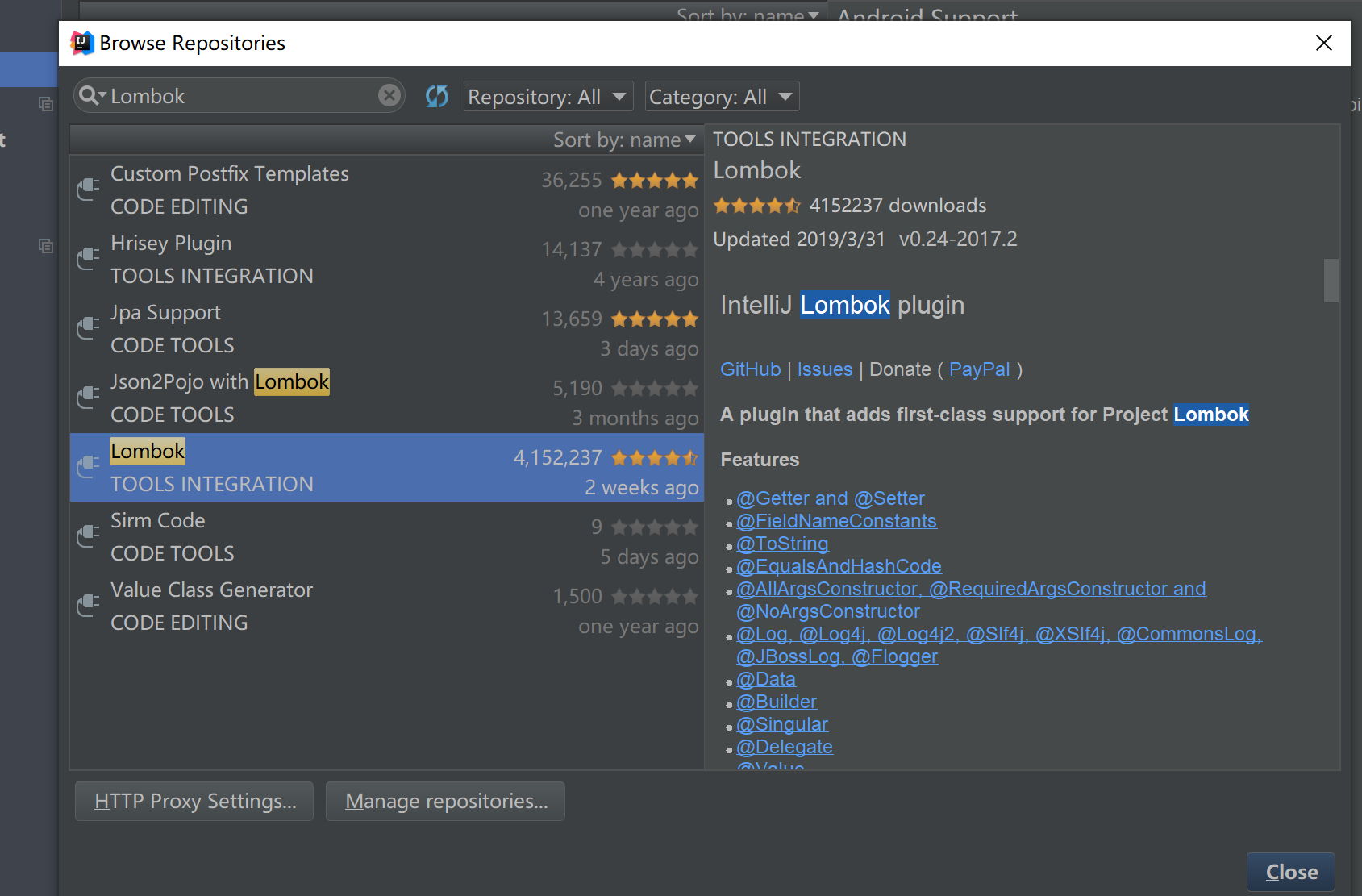Open the @Delegate link
Image resolution: width=1362 pixels, height=896 pixels.
[785, 747]
